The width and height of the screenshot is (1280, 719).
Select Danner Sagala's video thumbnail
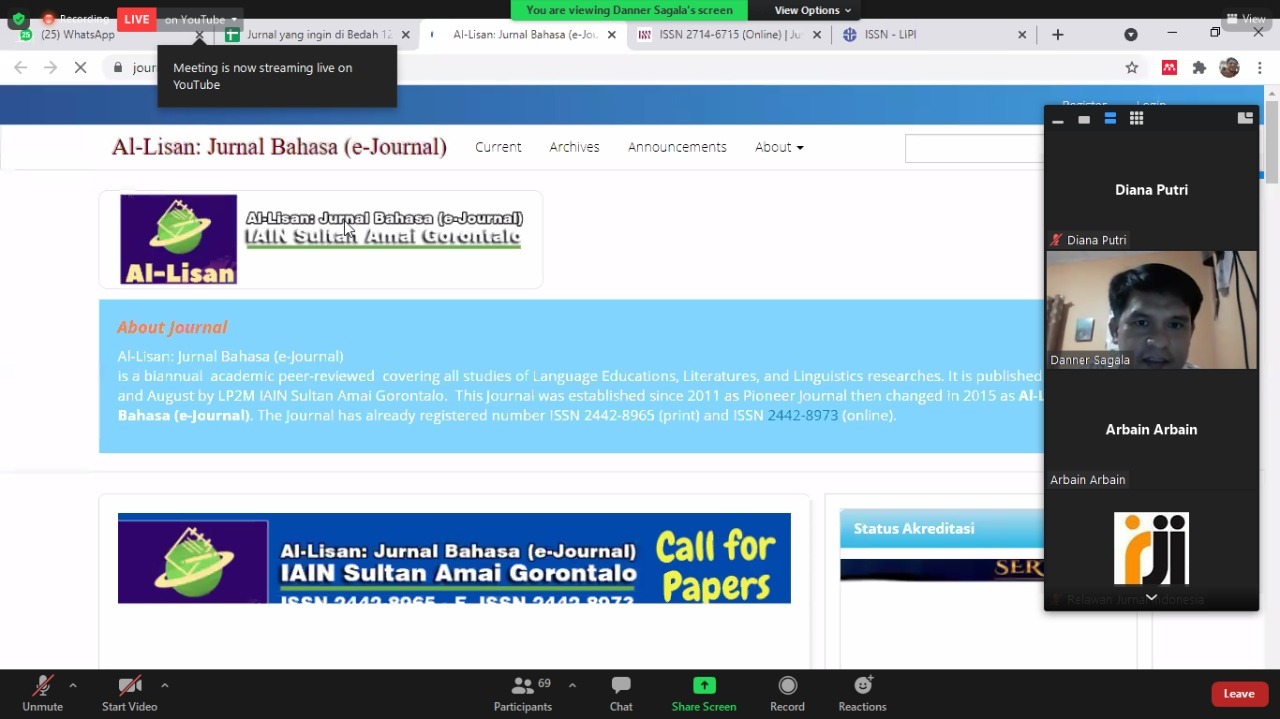[x=1151, y=310]
